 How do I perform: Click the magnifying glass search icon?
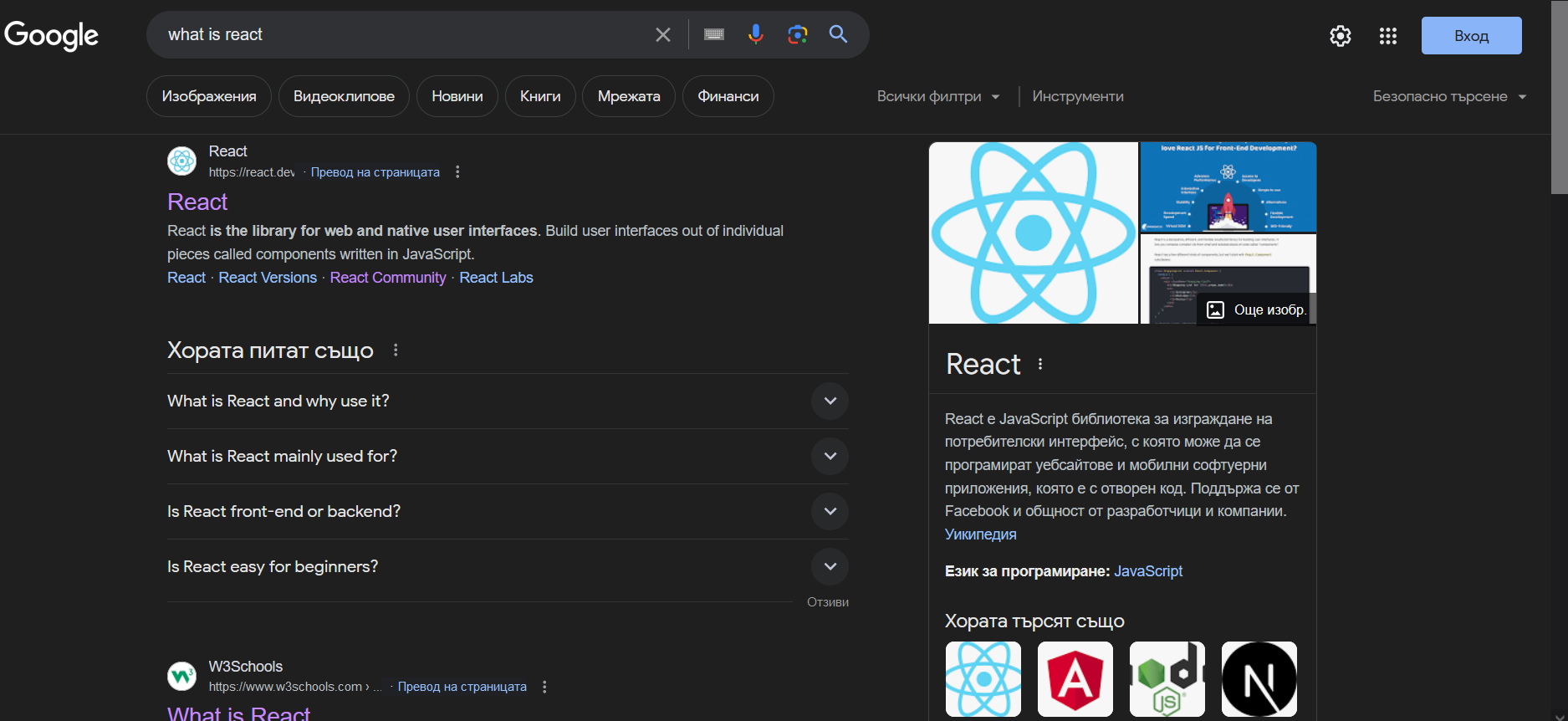click(838, 34)
